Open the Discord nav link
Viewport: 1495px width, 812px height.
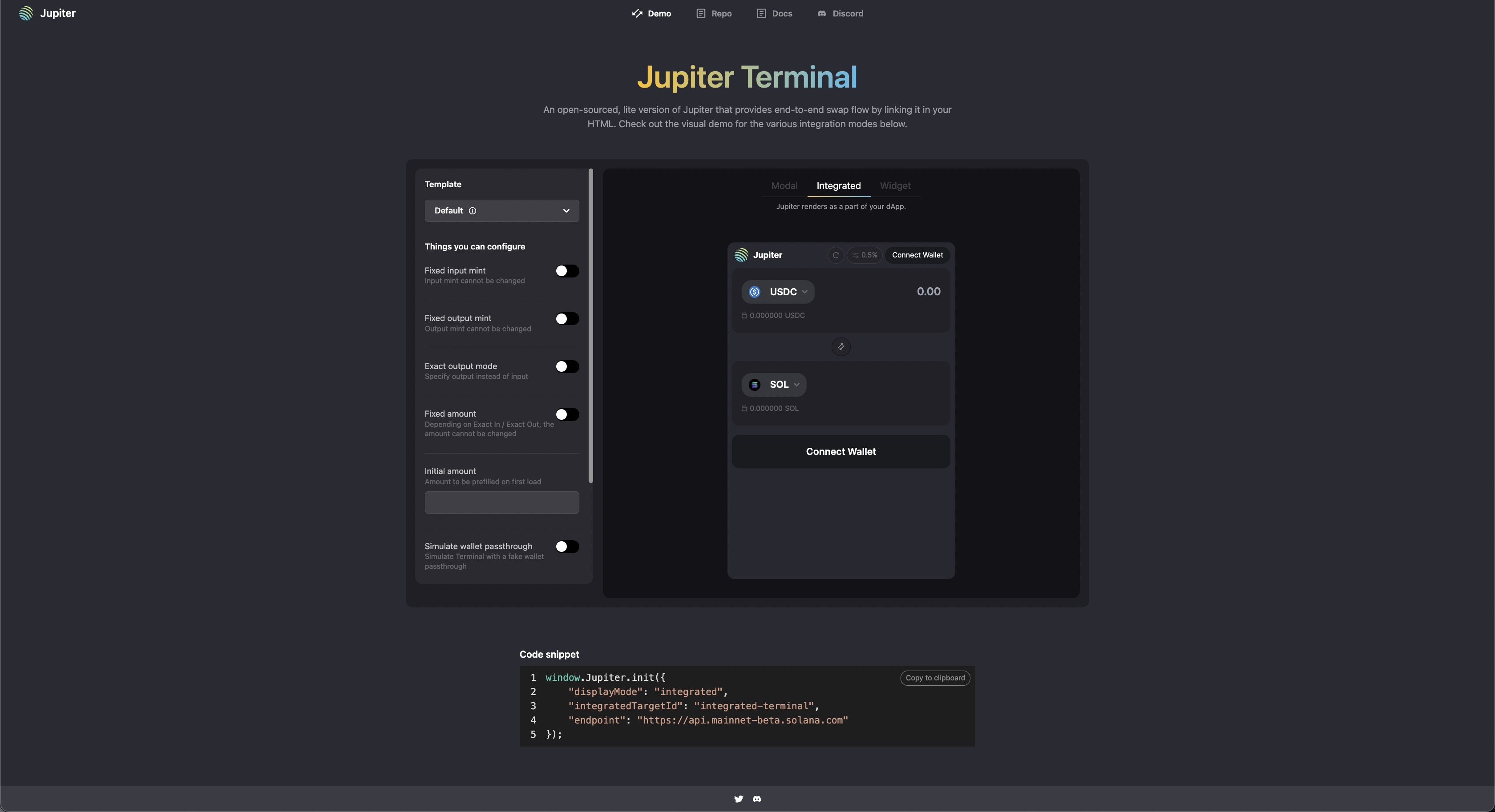[x=840, y=13]
